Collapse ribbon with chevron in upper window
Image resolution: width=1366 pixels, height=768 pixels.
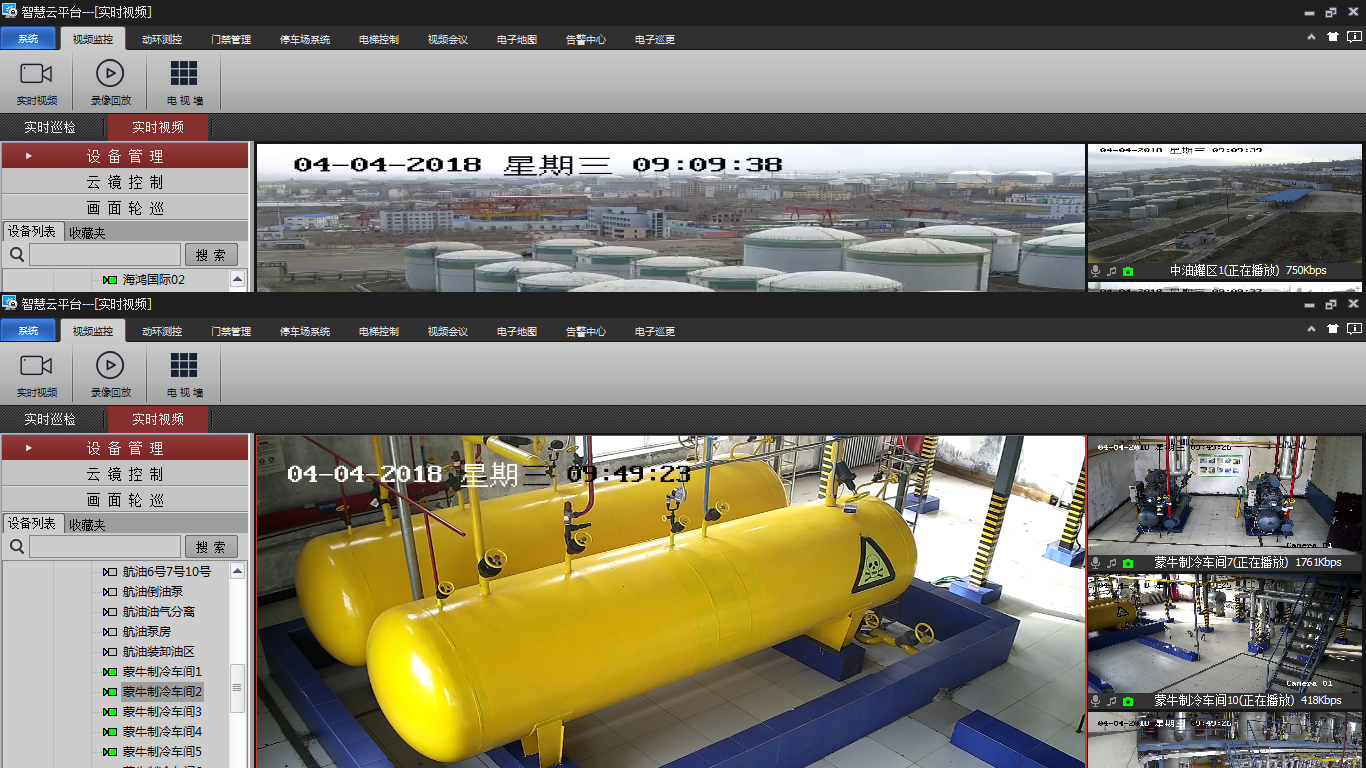click(1311, 37)
